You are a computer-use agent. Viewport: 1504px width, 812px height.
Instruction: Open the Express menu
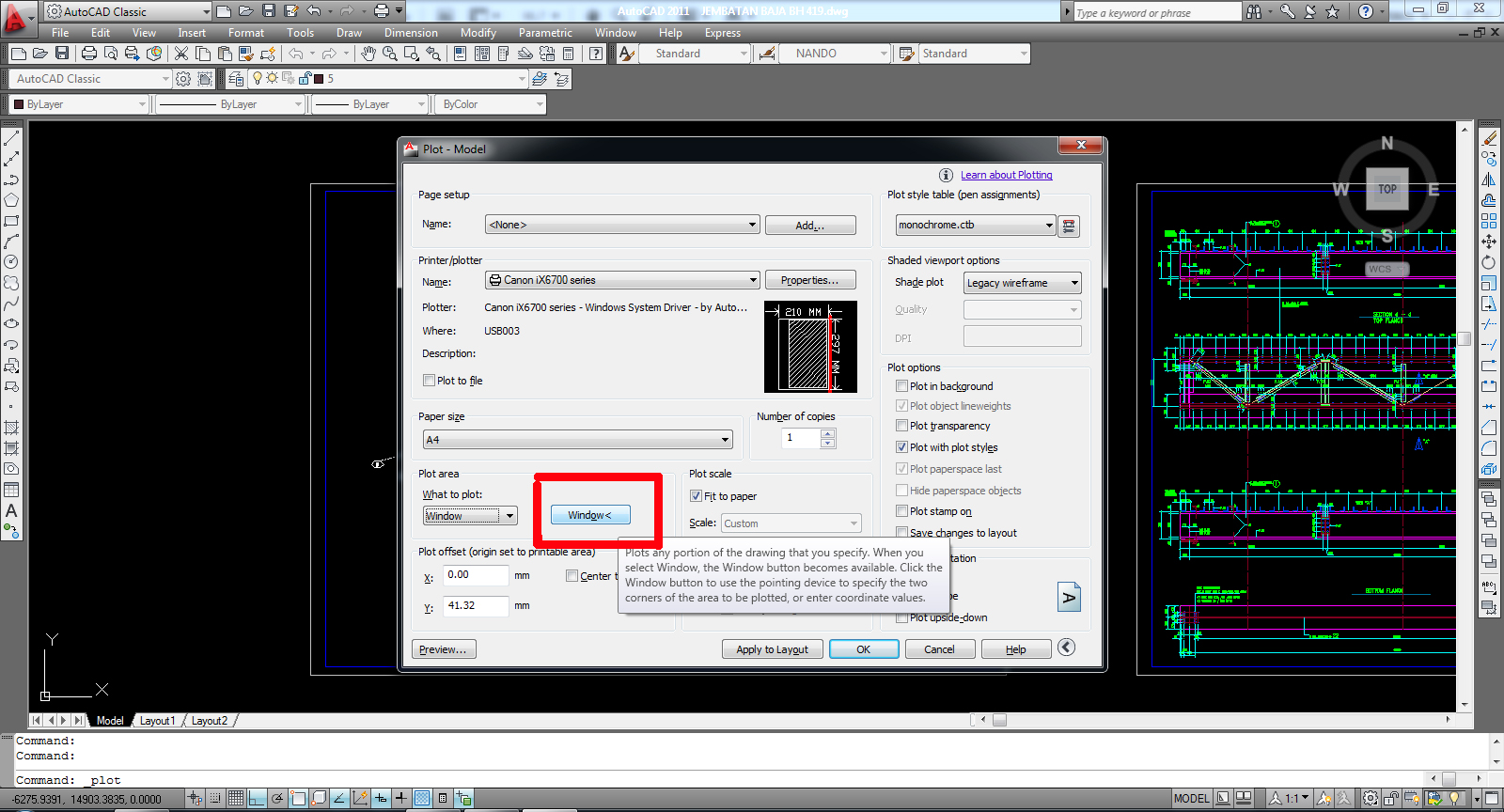[723, 33]
